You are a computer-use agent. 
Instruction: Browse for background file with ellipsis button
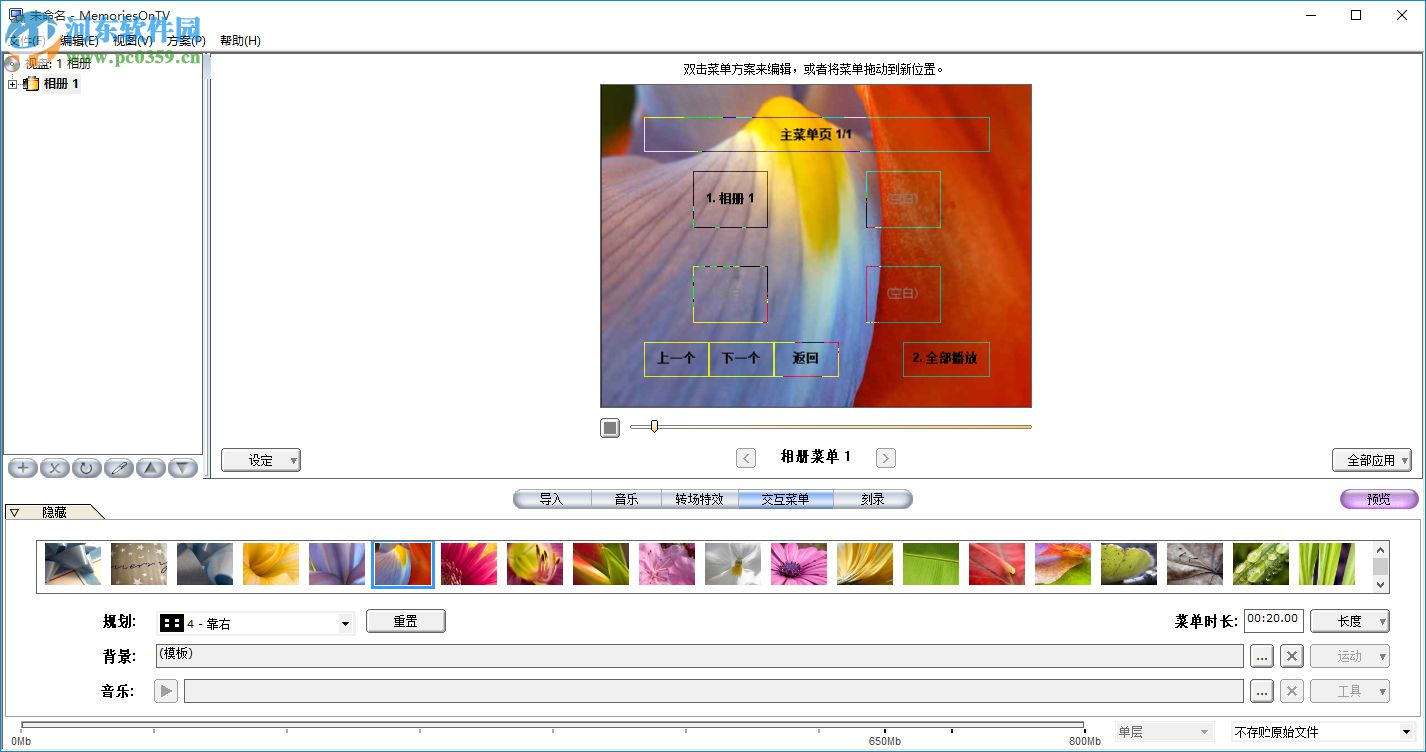tap(1262, 656)
